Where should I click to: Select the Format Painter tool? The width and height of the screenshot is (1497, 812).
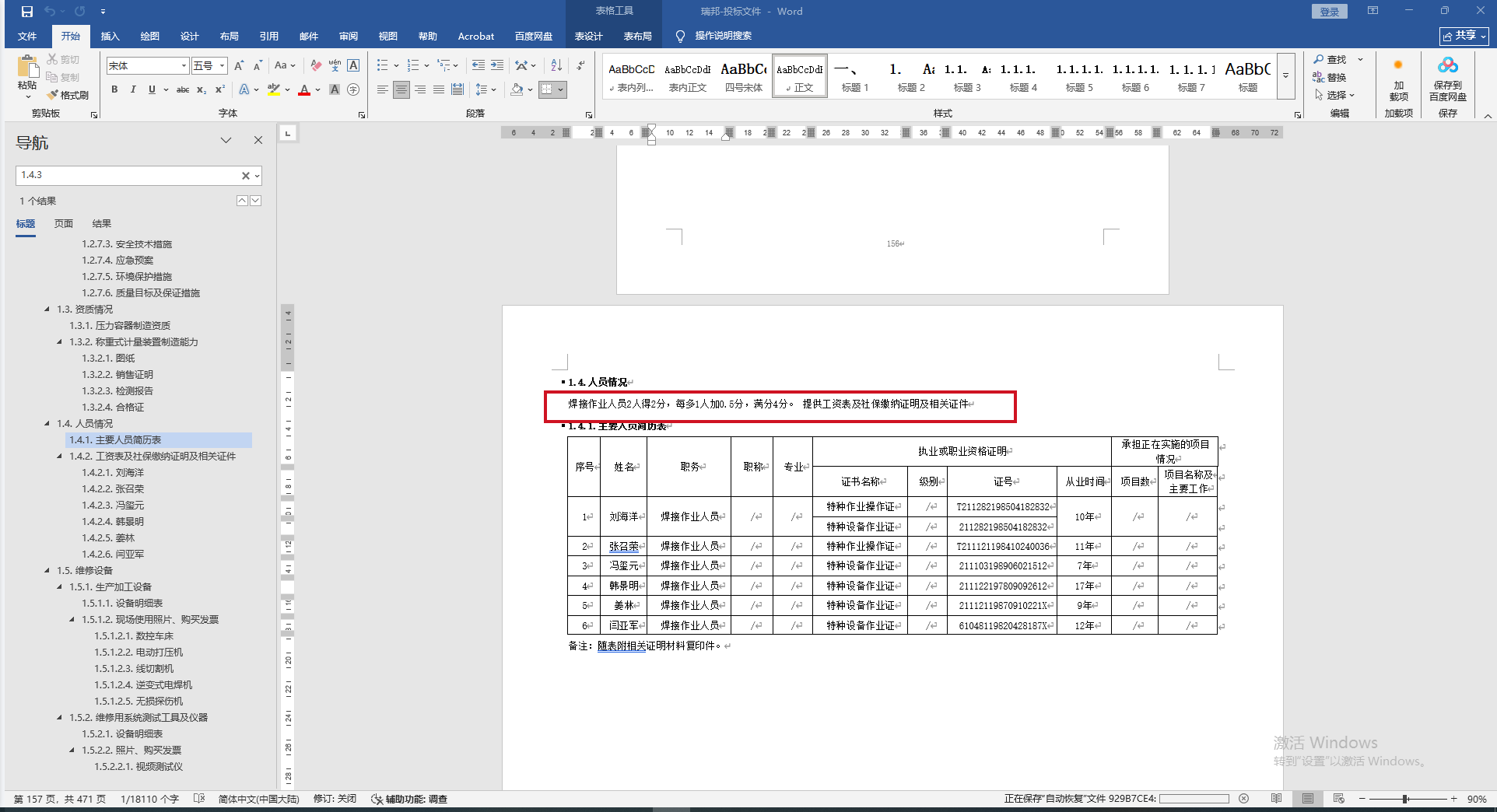click(x=68, y=95)
